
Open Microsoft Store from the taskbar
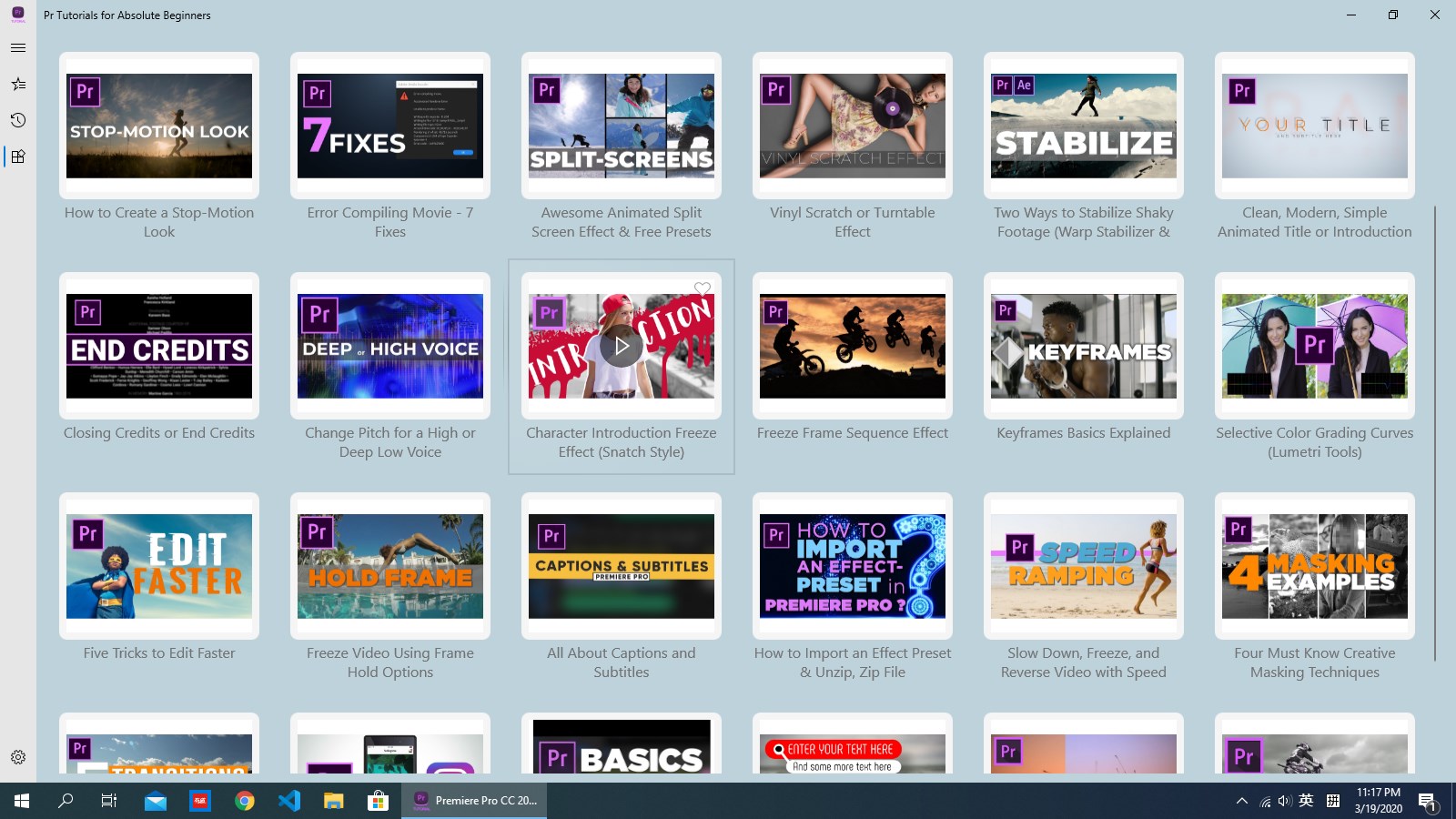pos(378,801)
